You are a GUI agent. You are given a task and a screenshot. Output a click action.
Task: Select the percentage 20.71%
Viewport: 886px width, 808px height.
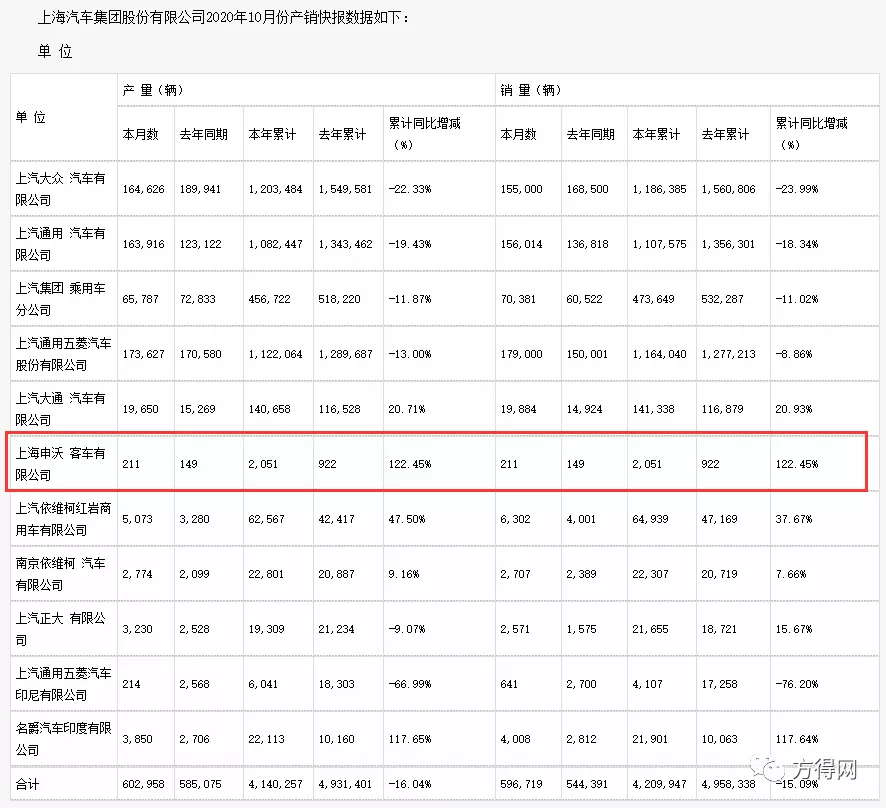point(407,409)
